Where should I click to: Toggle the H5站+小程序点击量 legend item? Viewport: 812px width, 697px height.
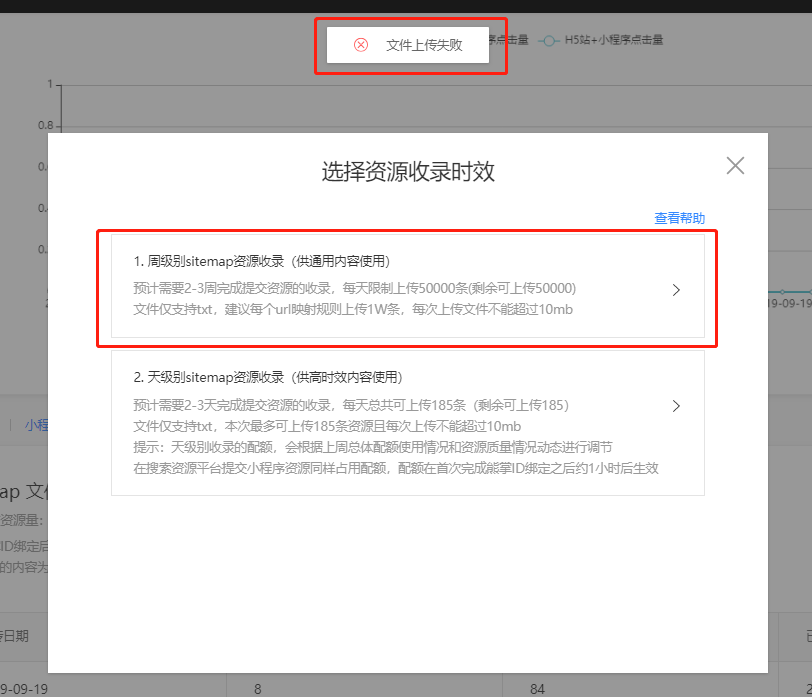[x=601, y=40]
